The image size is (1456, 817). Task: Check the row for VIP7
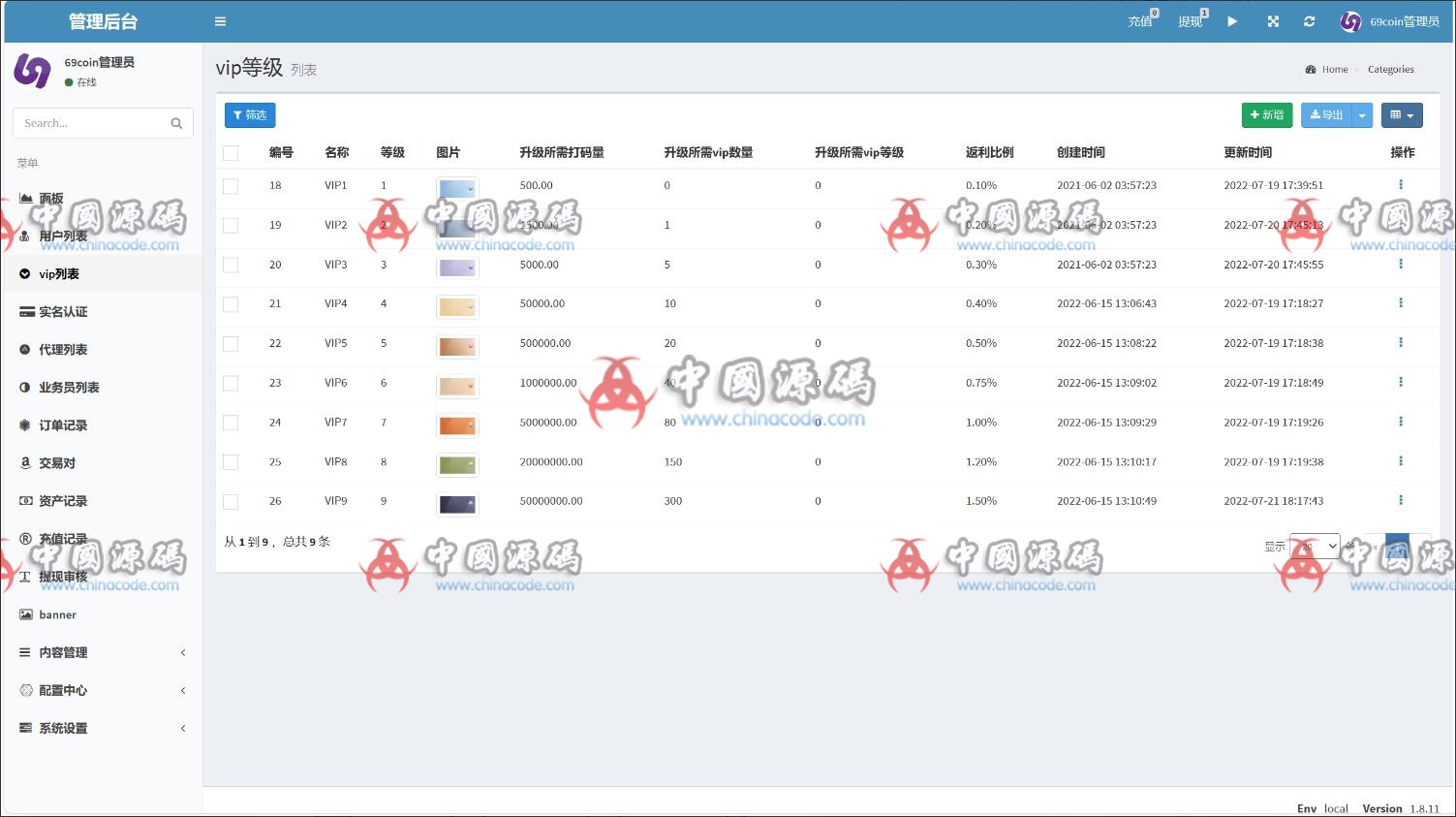coord(231,423)
